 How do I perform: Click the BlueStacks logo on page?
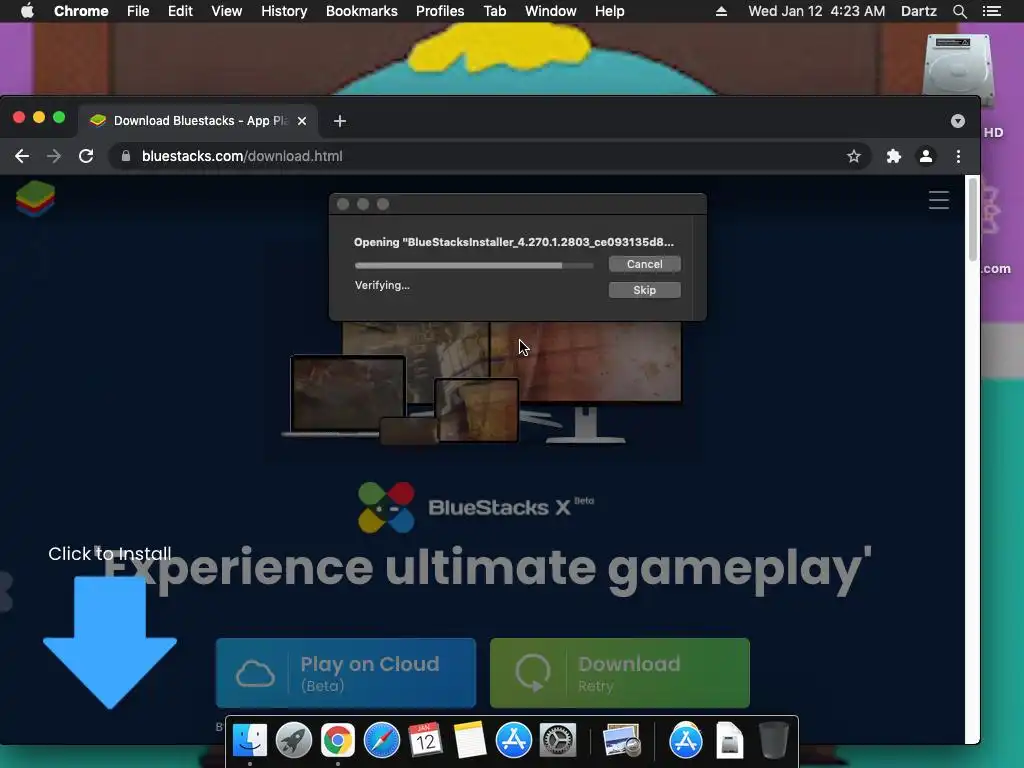(x=35, y=199)
